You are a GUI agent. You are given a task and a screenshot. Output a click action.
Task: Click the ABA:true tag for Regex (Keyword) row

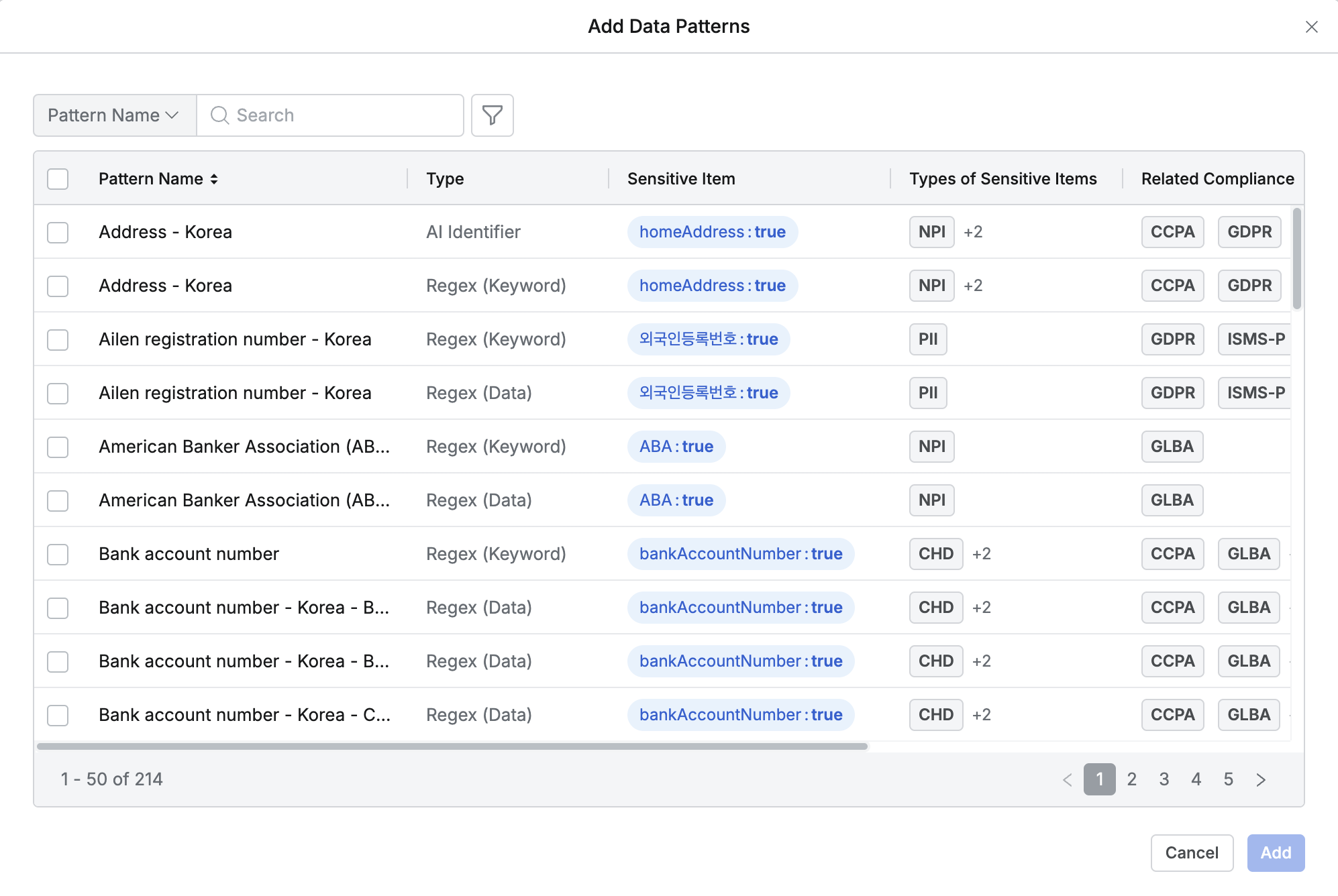click(676, 447)
